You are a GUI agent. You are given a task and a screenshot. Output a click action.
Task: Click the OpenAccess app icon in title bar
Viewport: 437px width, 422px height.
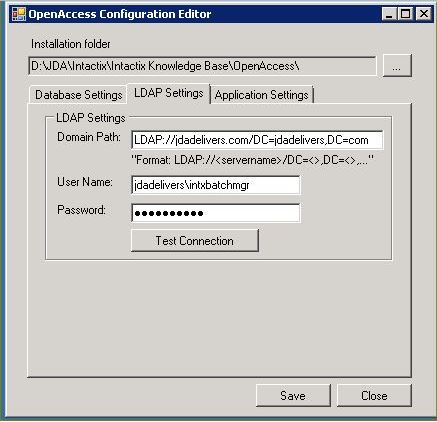[x=19, y=14]
